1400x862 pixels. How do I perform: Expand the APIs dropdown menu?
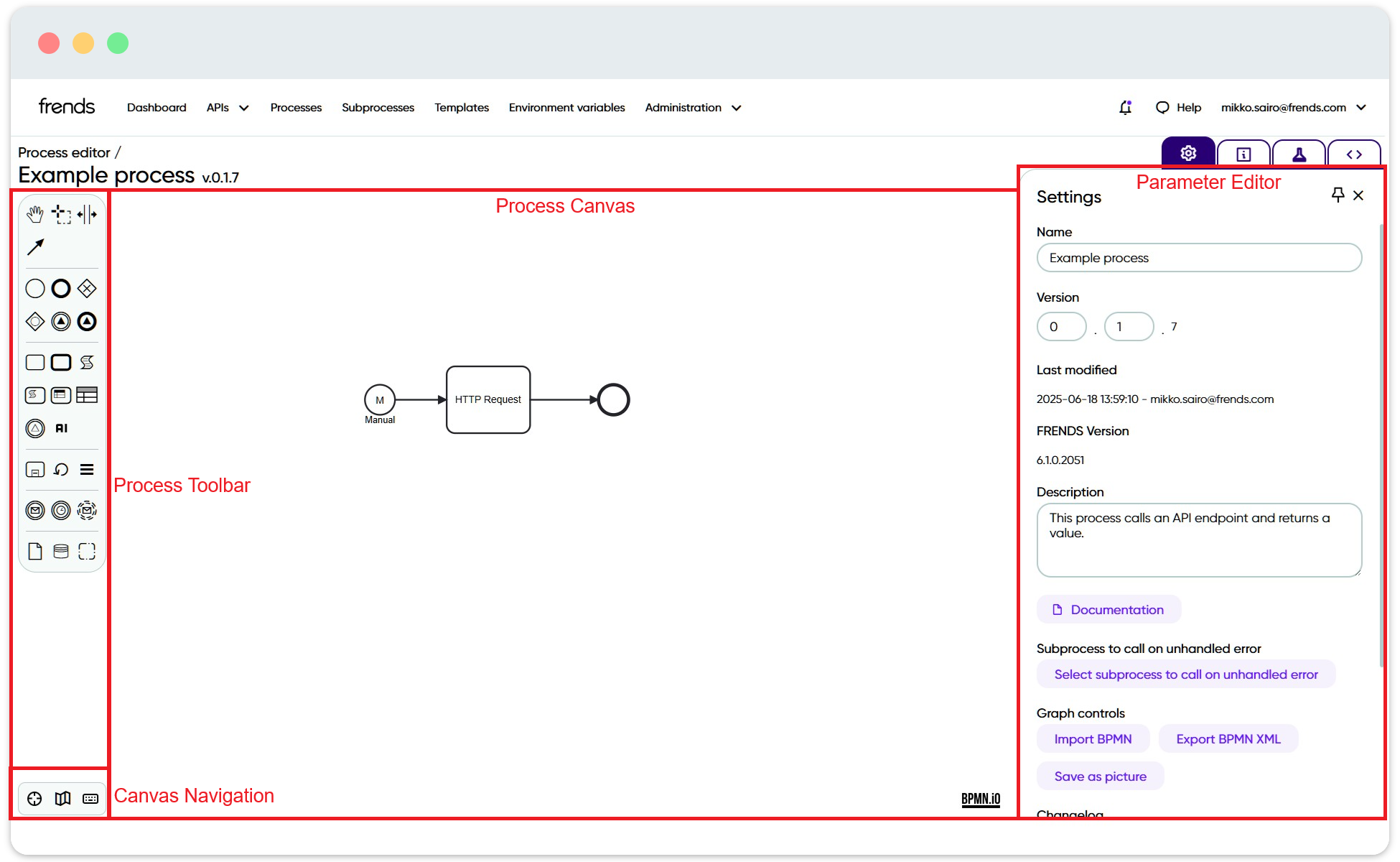(228, 107)
